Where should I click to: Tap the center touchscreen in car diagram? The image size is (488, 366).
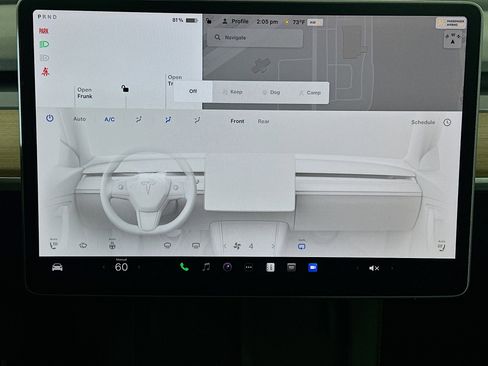250,182
